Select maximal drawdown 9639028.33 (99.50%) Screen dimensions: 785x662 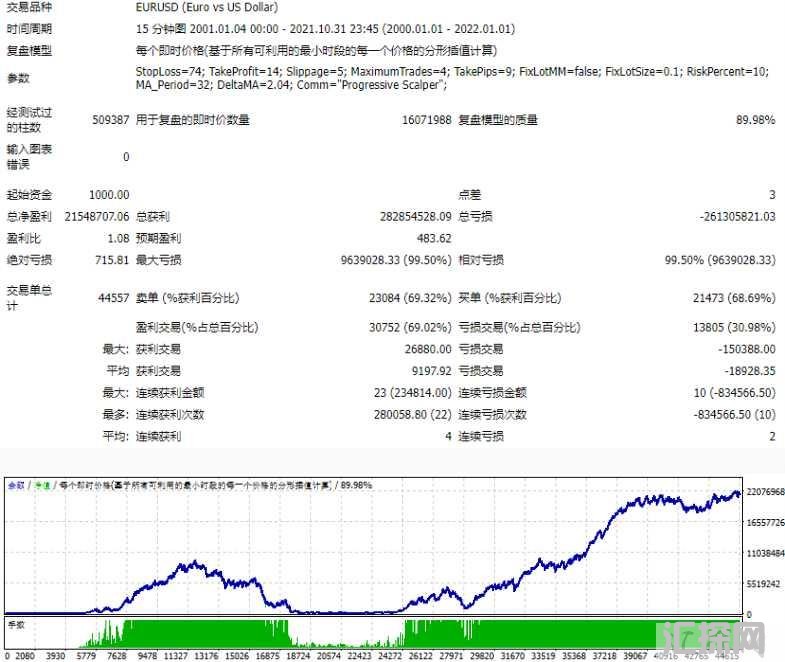click(x=396, y=260)
